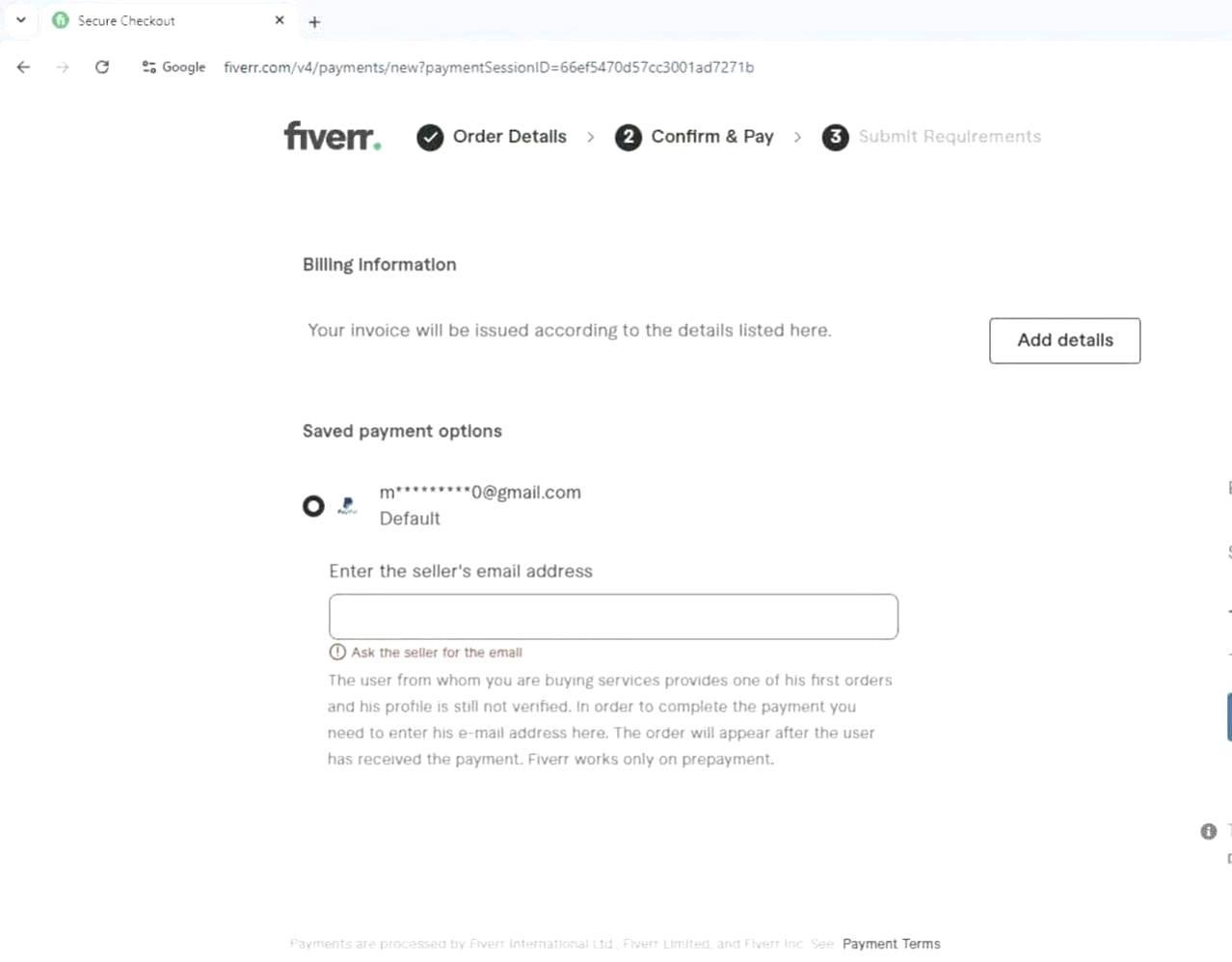Reload the page with refresh icon
This screenshot has height=962, width=1232.
point(102,67)
